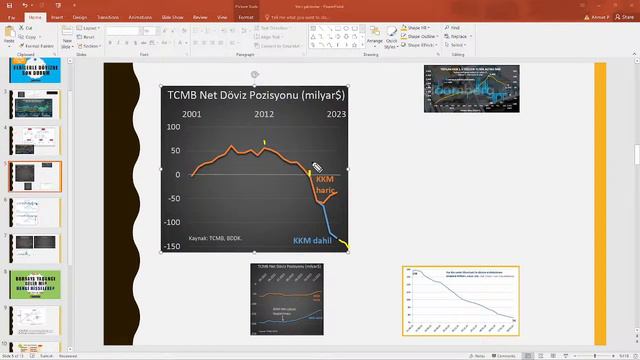Collapse the ribbon with the chevron

634,54
